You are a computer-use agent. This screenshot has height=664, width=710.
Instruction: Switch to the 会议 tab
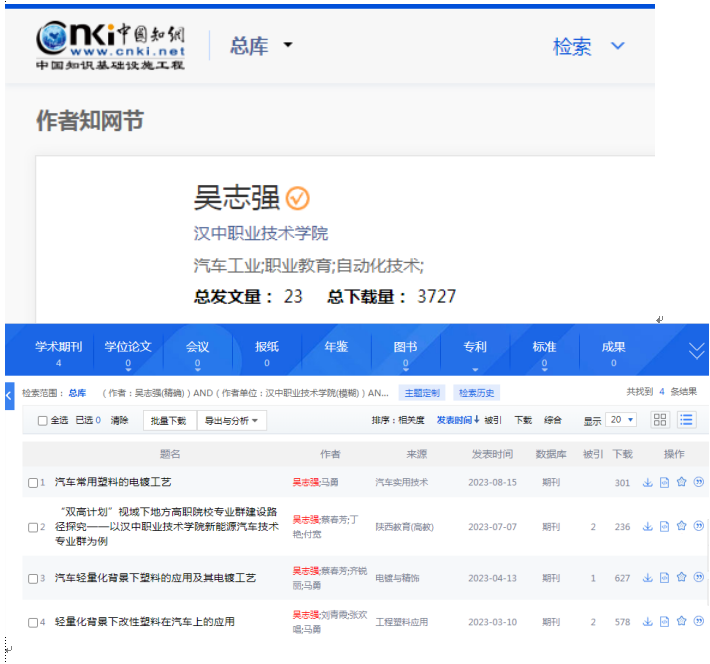(x=197, y=352)
